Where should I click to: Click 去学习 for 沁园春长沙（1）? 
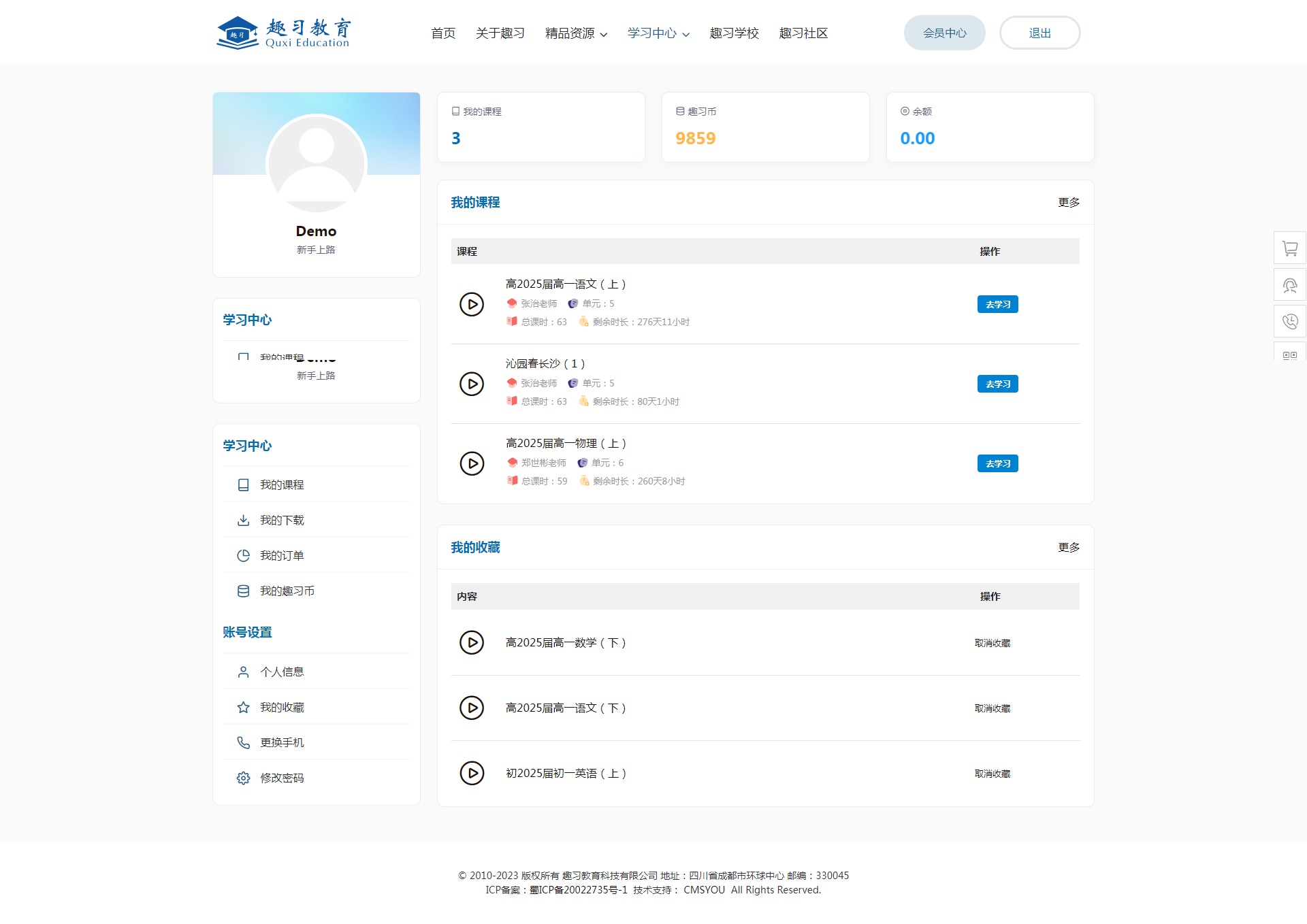pyautogui.click(x=998, y=384)
